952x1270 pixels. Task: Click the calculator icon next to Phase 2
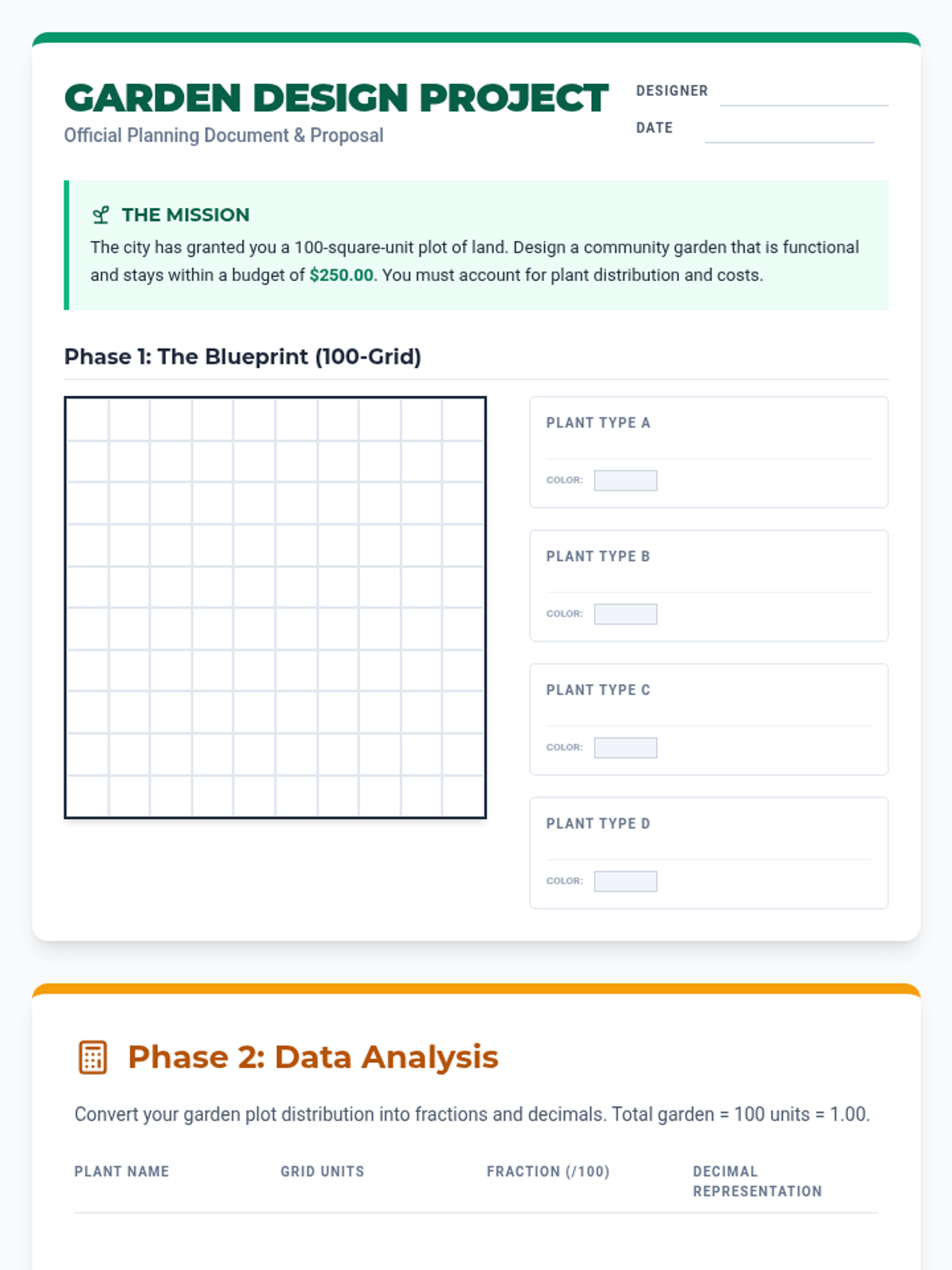(x=93, y=1057)
